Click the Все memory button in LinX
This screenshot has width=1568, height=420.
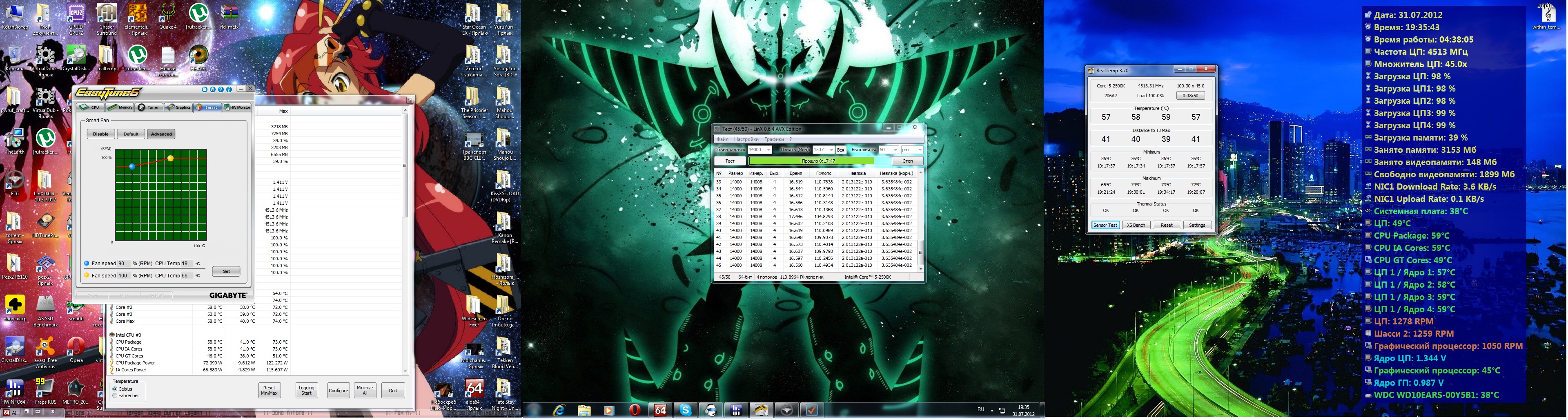click(x=841, y=150)
